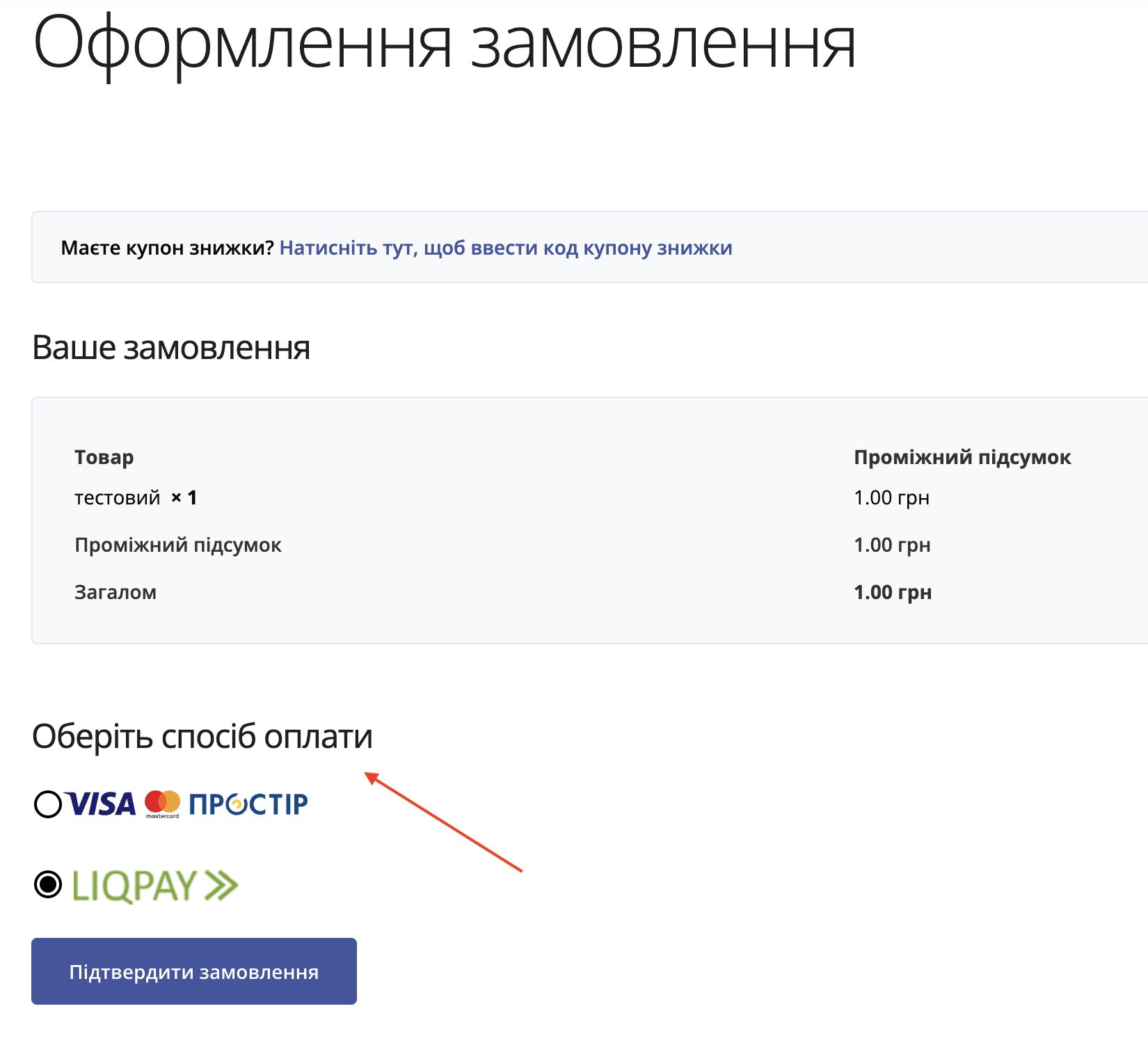Click the bold total price 1.00 грн
The image size is (1148, 1052).
[893, 592]
